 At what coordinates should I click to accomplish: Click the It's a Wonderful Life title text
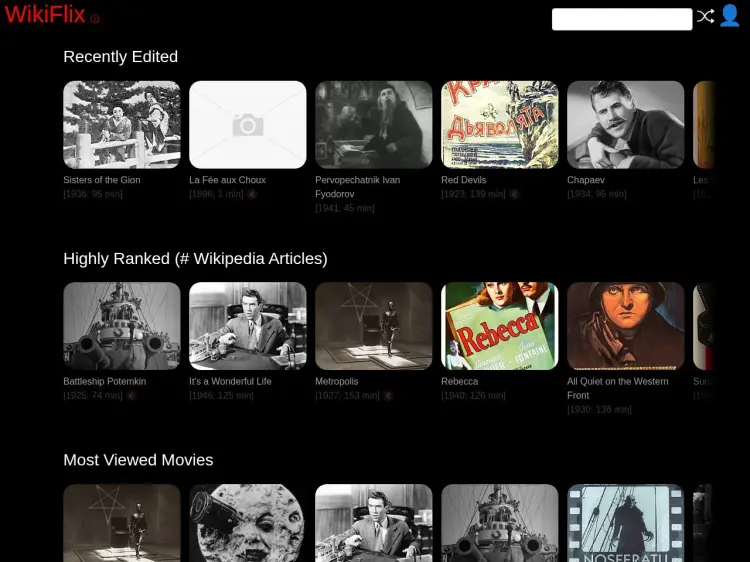click(x=230, y=381)
